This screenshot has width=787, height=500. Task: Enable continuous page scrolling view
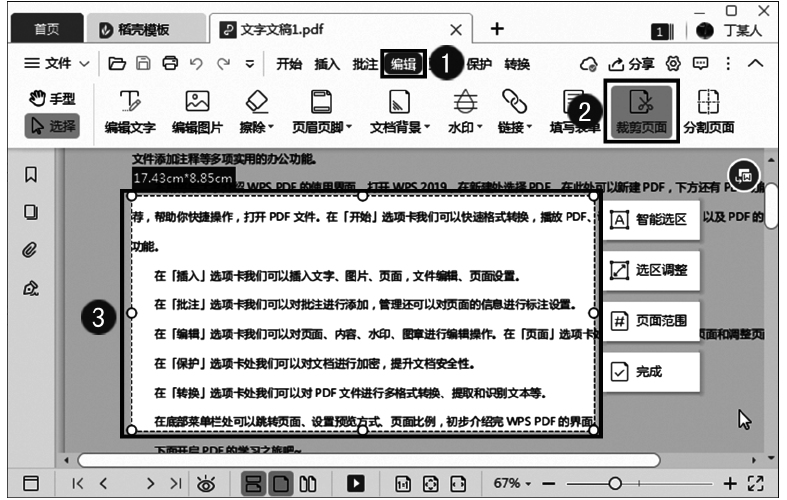click(x=255, y=483)
